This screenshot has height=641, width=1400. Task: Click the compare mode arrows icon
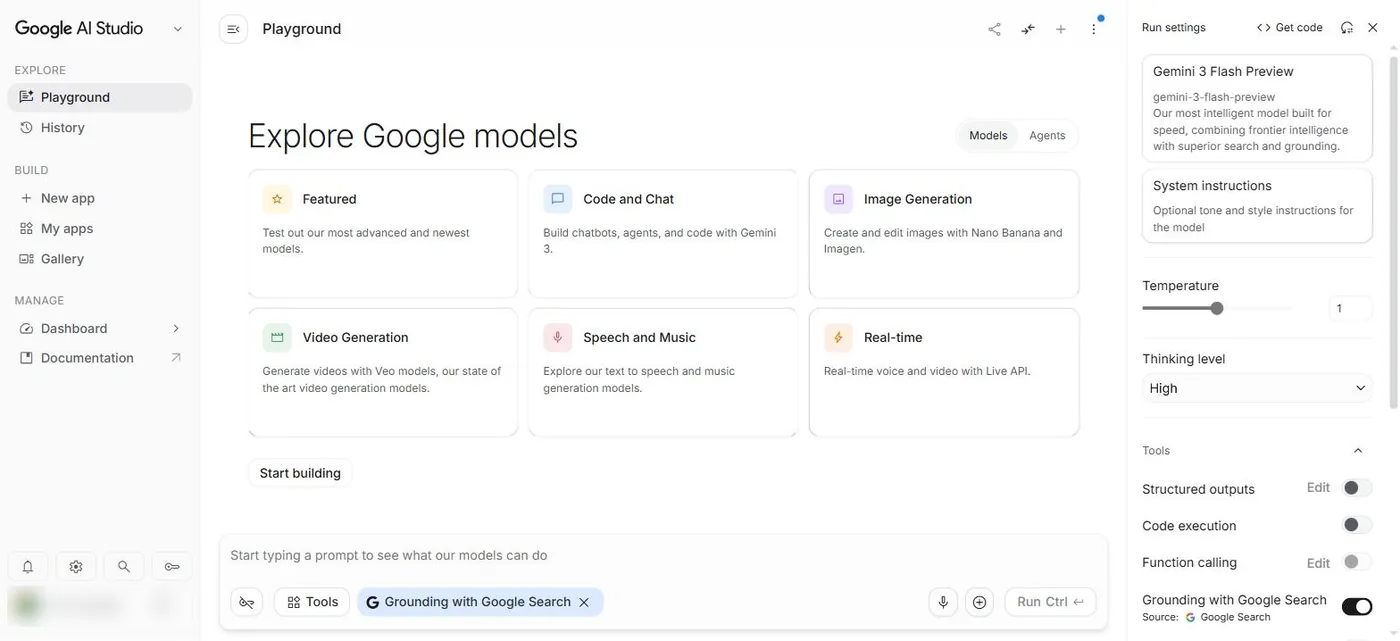coord(1028,29)
